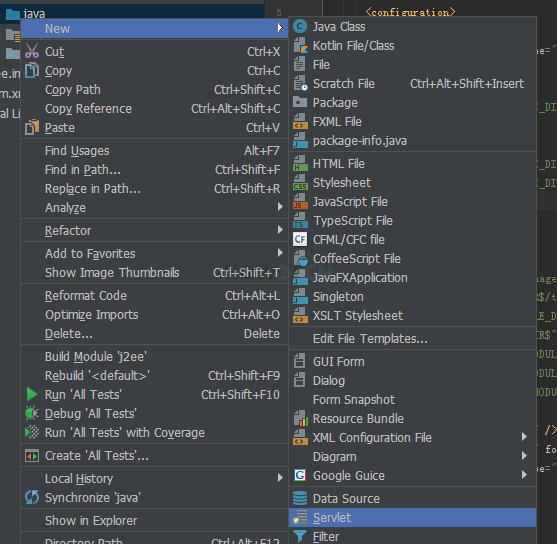Click the CFML/CFC file icon
This screenshot has height=544, width=557.
click(300, 239)
